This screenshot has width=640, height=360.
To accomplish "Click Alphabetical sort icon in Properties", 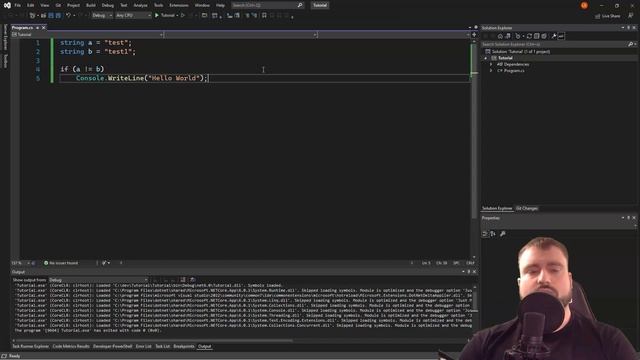I will point(493,233).
